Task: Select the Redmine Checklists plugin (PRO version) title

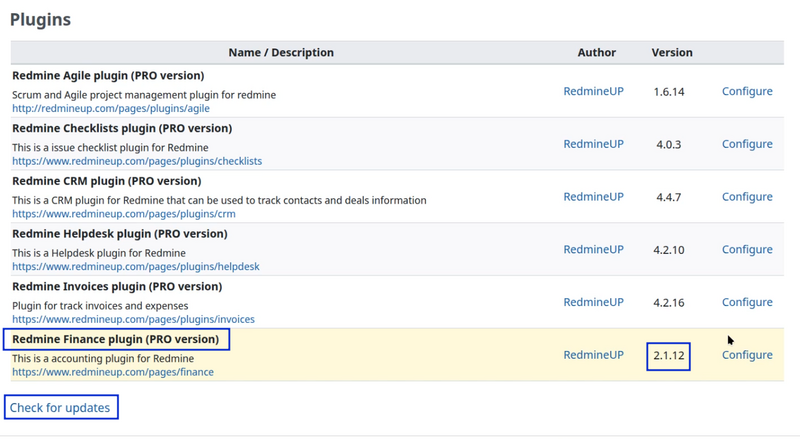Action: point(122,128)
